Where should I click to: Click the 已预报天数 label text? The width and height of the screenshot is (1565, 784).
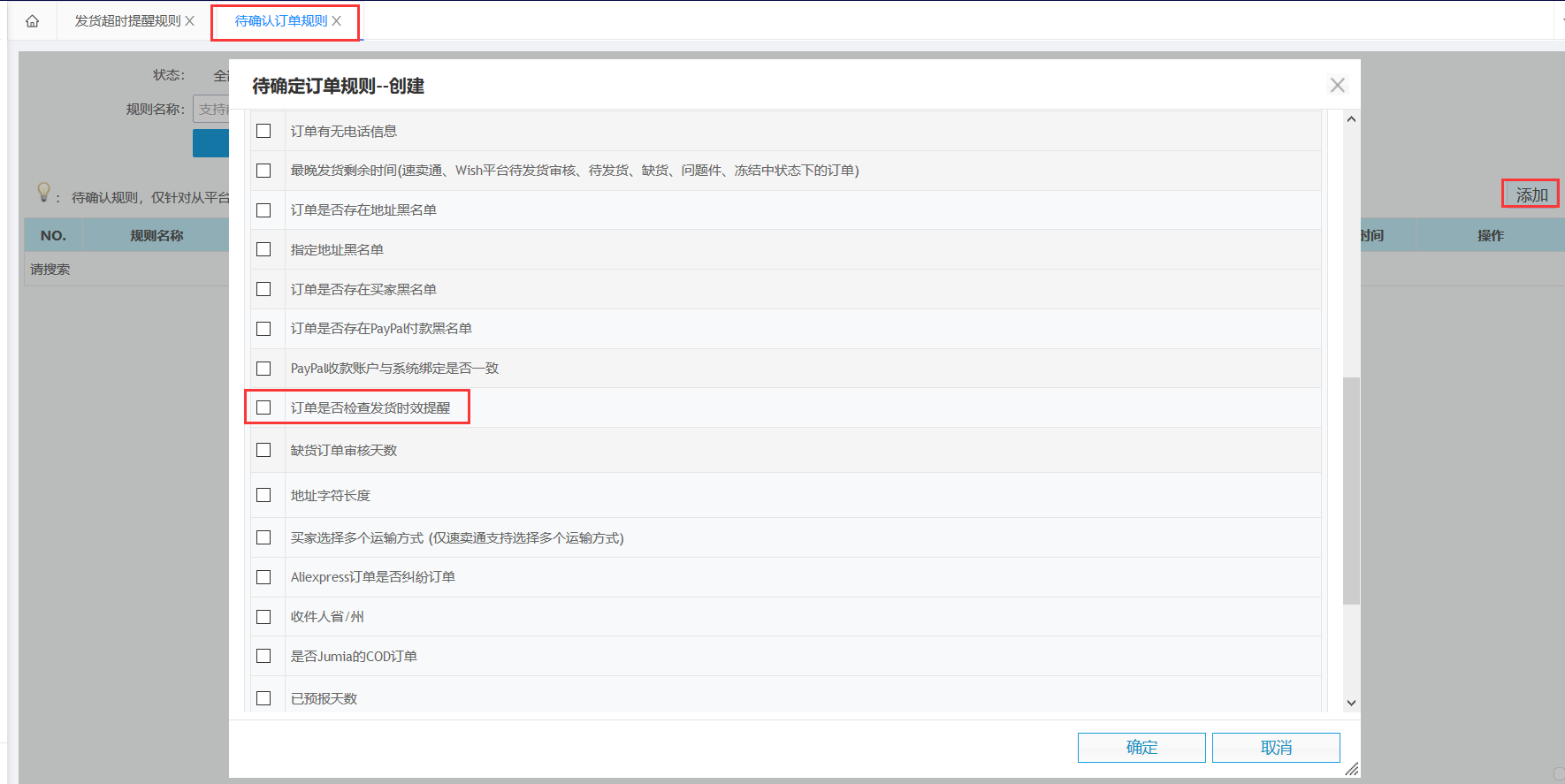(324, 699)
